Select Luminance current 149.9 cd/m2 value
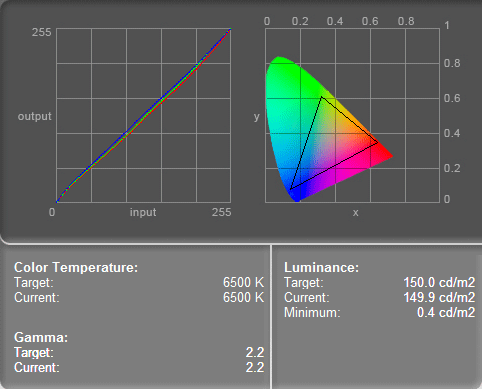 (439, 297)
